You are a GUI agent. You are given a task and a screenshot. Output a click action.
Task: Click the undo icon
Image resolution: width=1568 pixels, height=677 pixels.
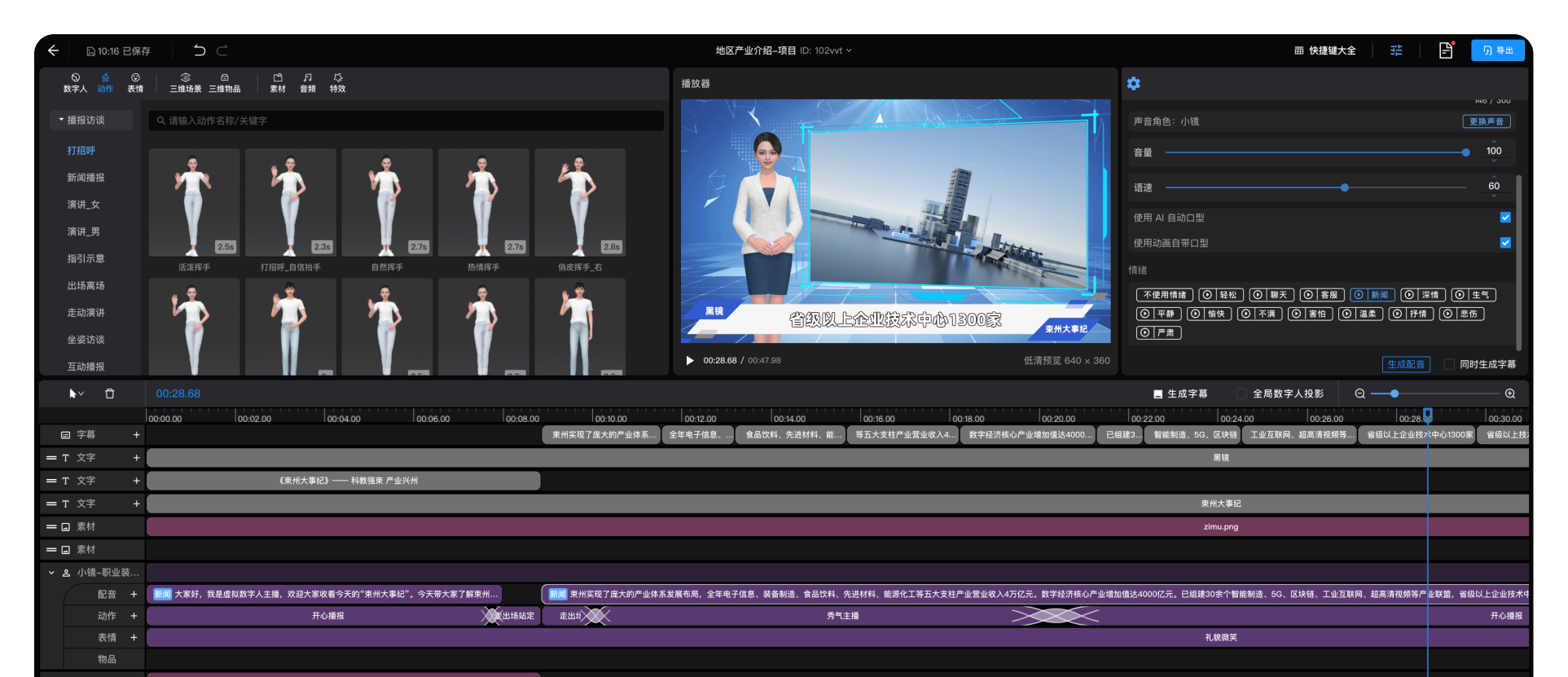click(x=200, y=51)
